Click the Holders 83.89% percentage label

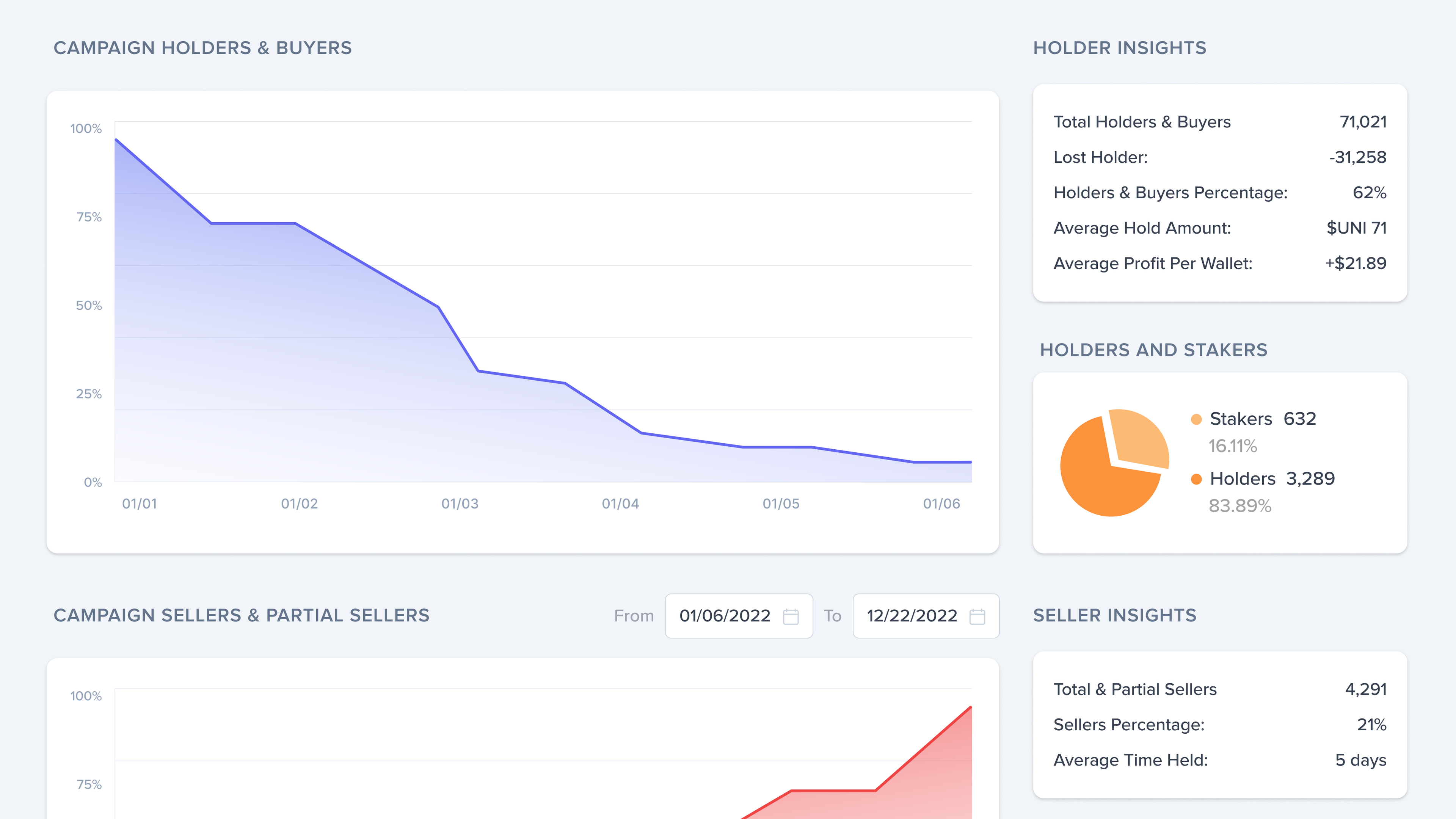tap(1240, 506)
